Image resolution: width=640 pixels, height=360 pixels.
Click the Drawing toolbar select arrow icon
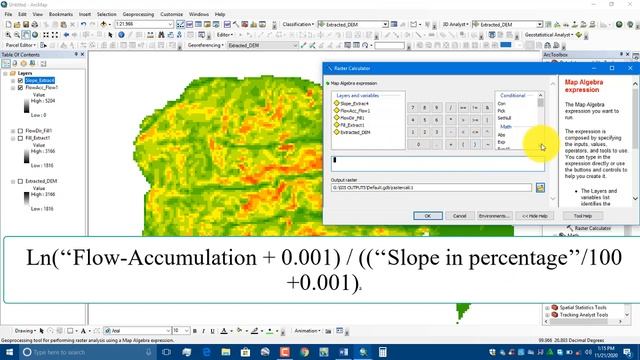(x=41, y=331)
